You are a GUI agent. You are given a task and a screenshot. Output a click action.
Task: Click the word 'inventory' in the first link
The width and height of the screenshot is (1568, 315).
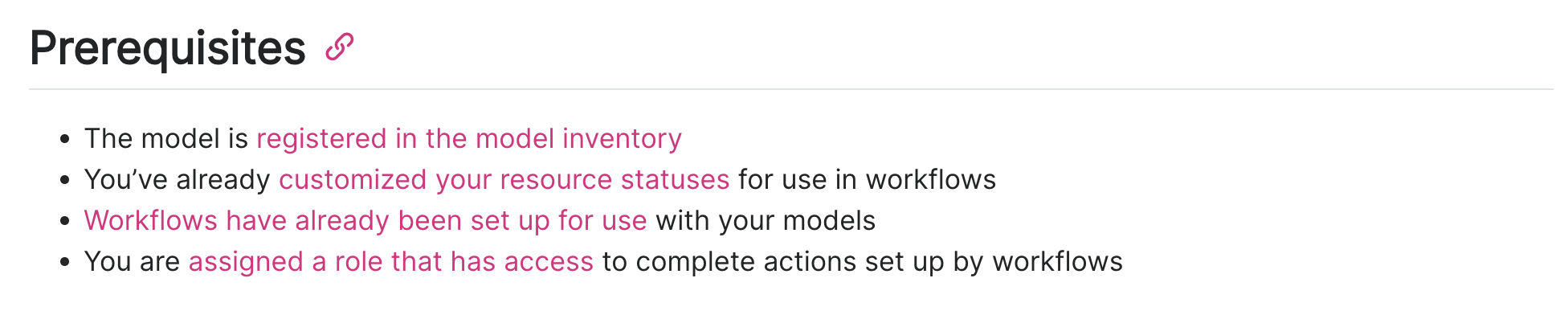point(622,138)
